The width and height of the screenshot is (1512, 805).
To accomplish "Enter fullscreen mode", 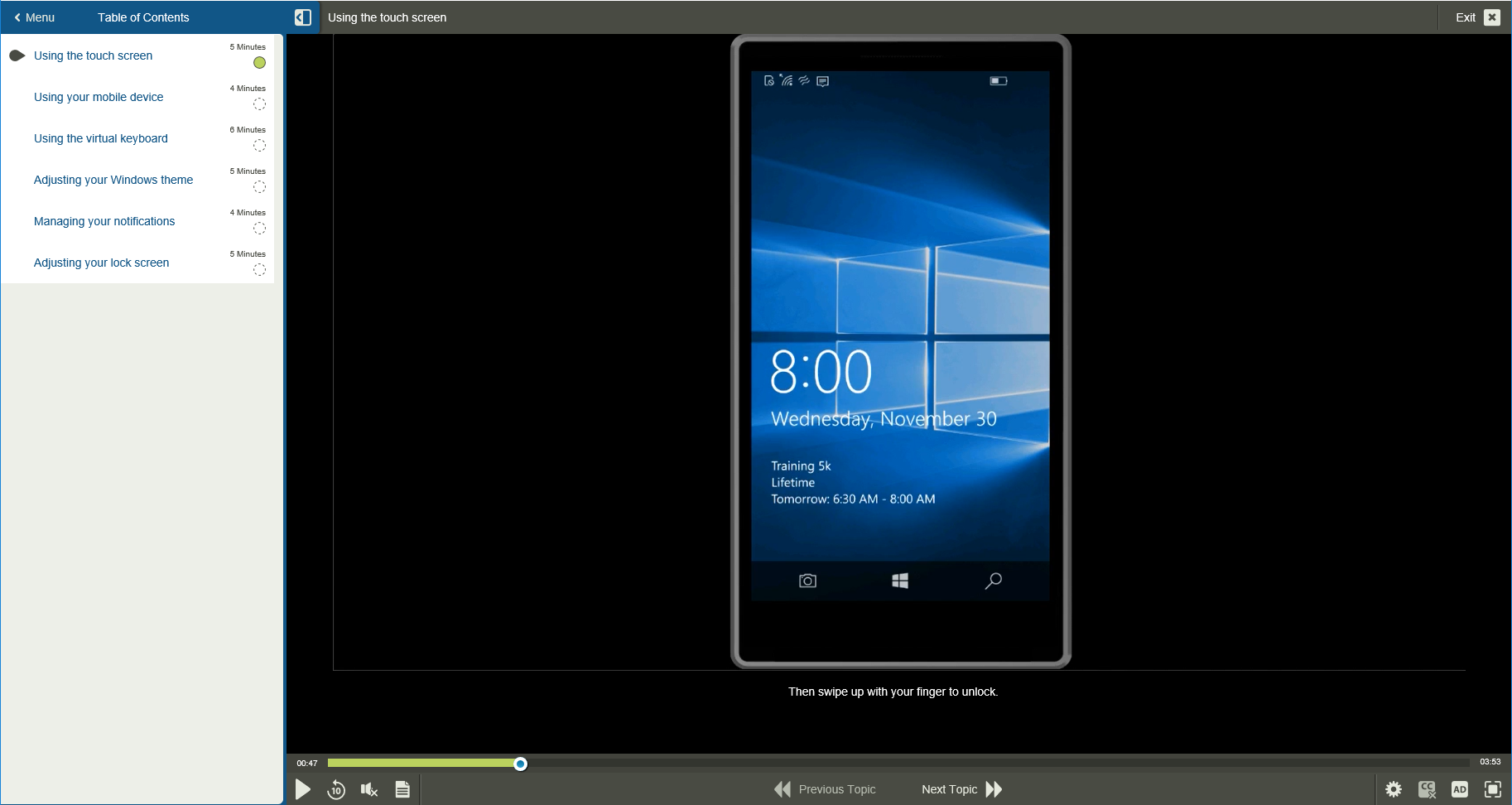I will [x=1492, y=789].
